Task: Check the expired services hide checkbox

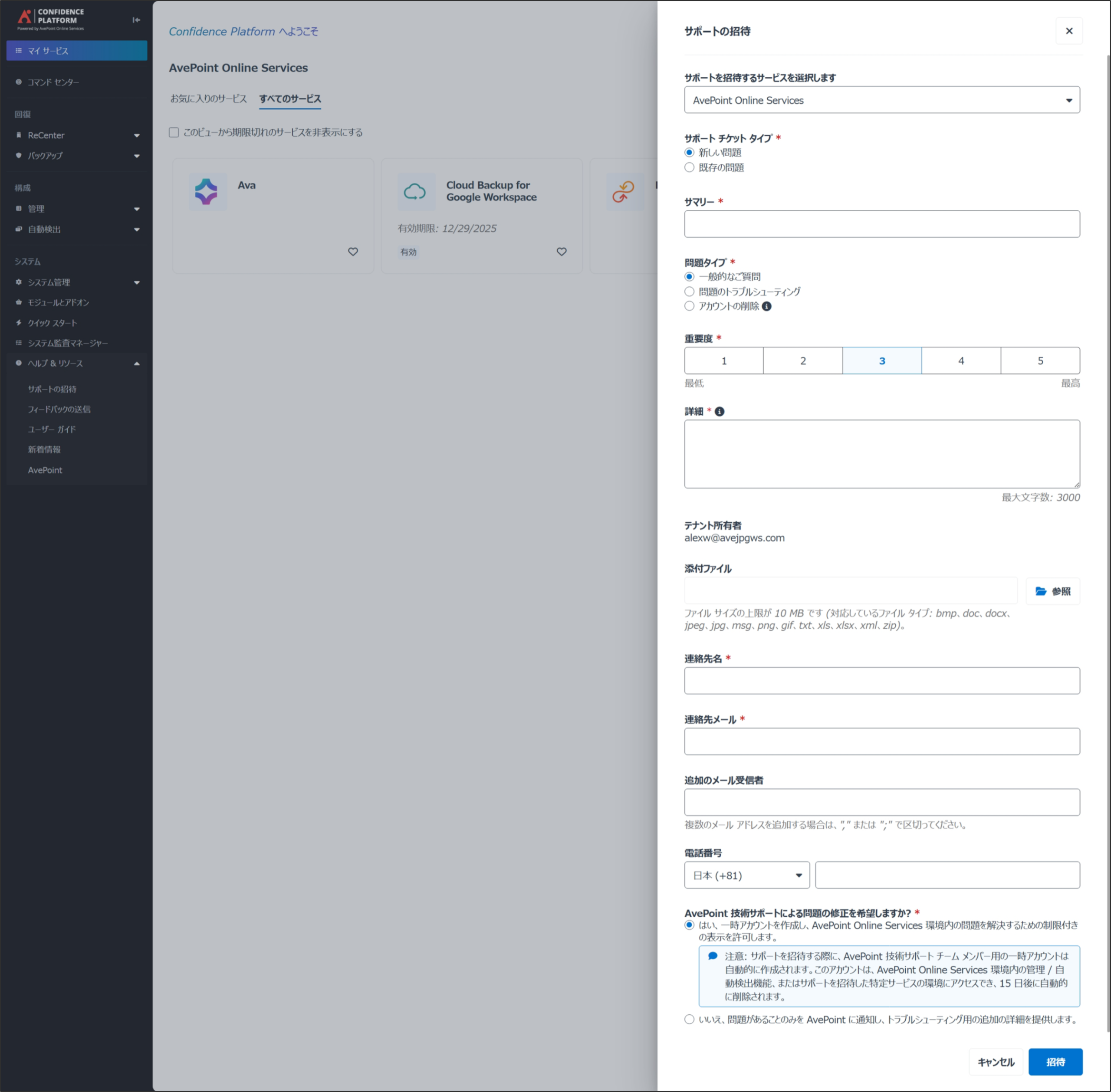Action: coord(174,132)
